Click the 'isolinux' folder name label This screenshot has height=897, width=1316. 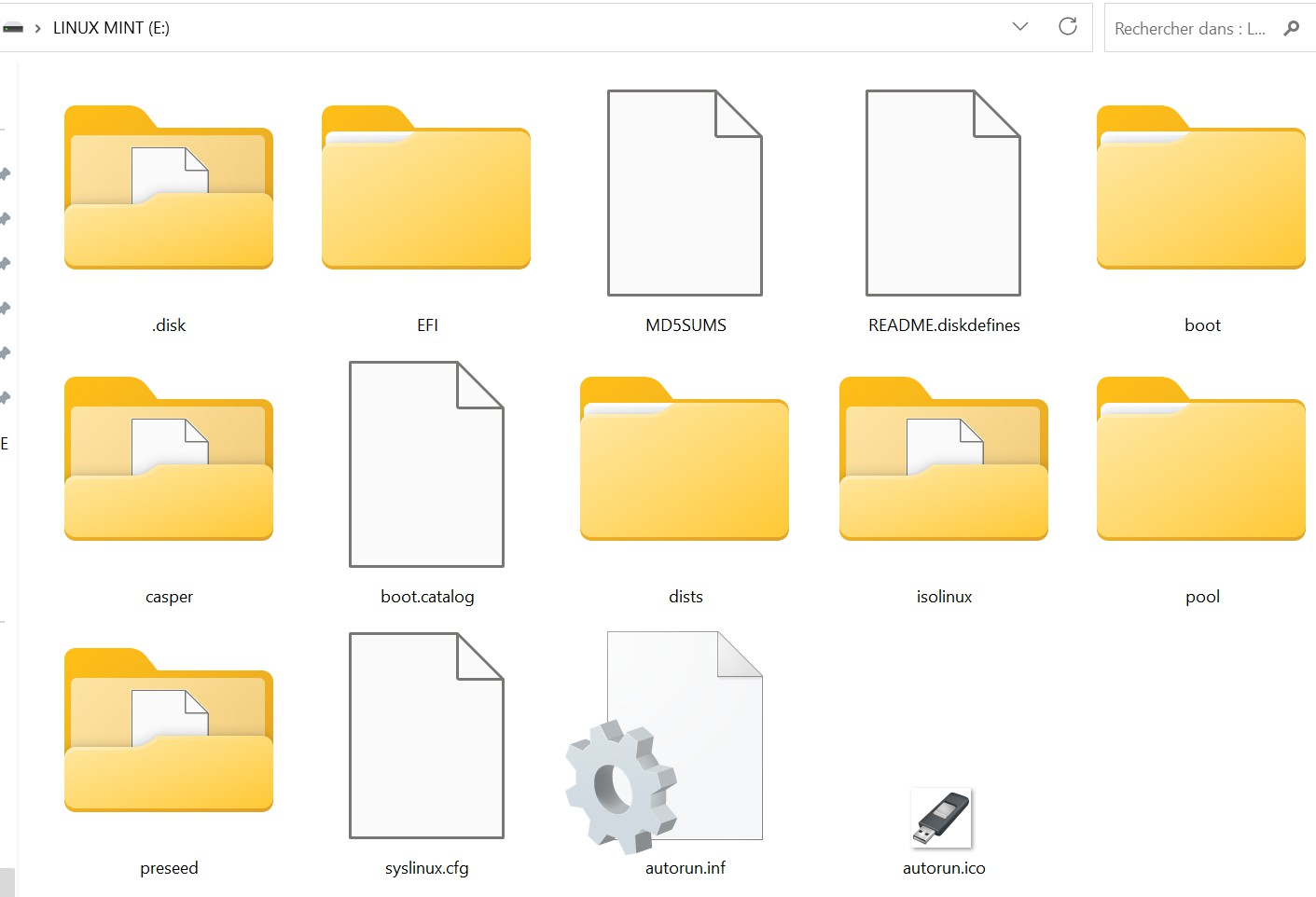pos(944,597)
